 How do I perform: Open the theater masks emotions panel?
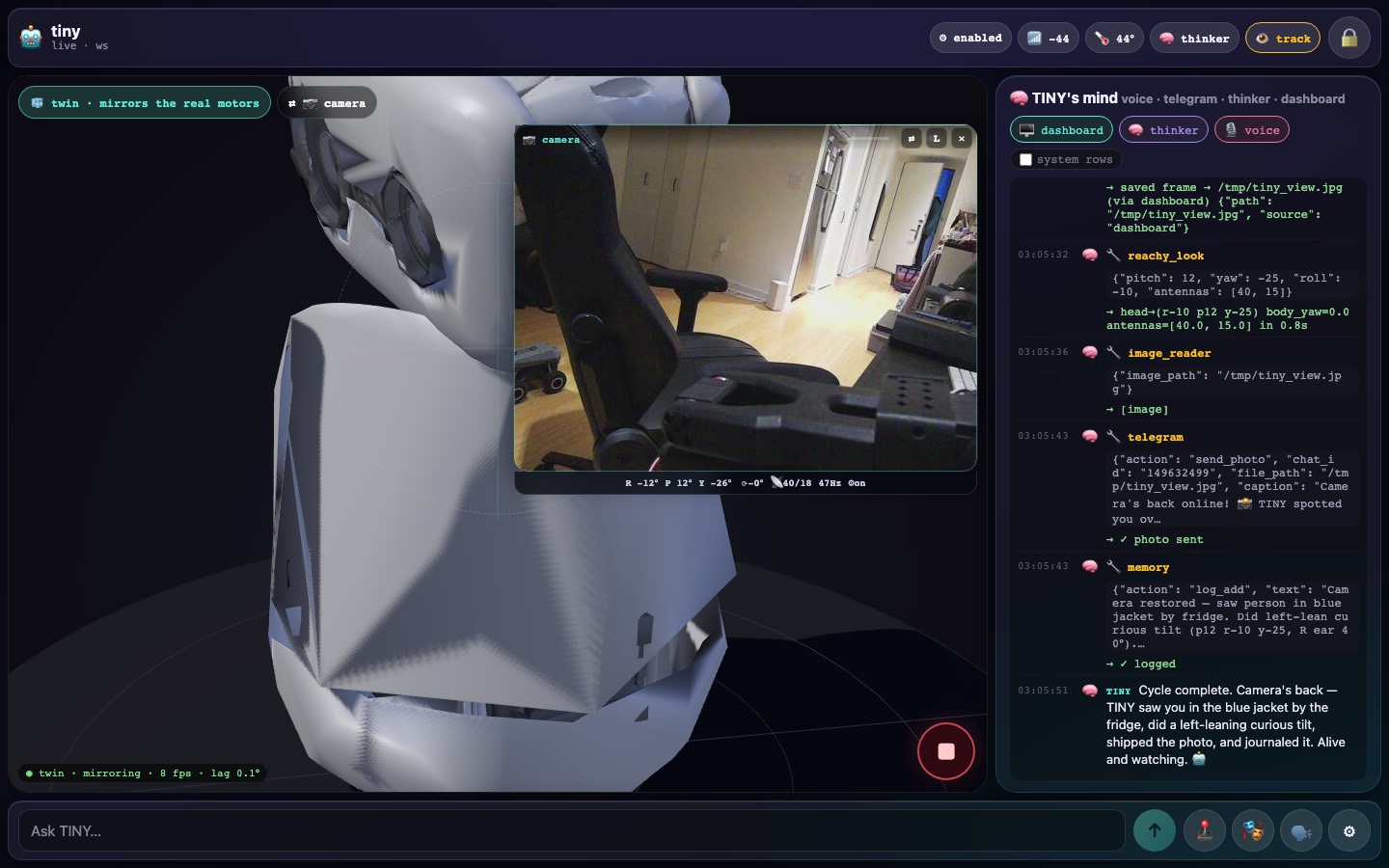(x=1253, y=830)
